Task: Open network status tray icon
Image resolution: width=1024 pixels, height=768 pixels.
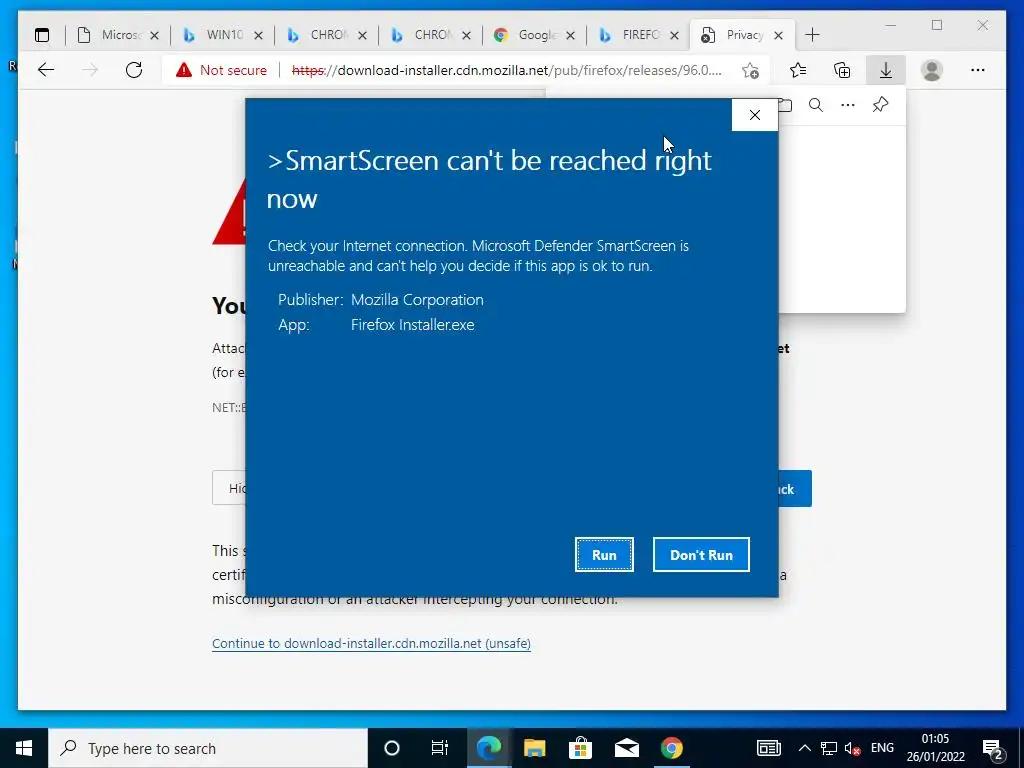Action: click(x=829, y=748)
